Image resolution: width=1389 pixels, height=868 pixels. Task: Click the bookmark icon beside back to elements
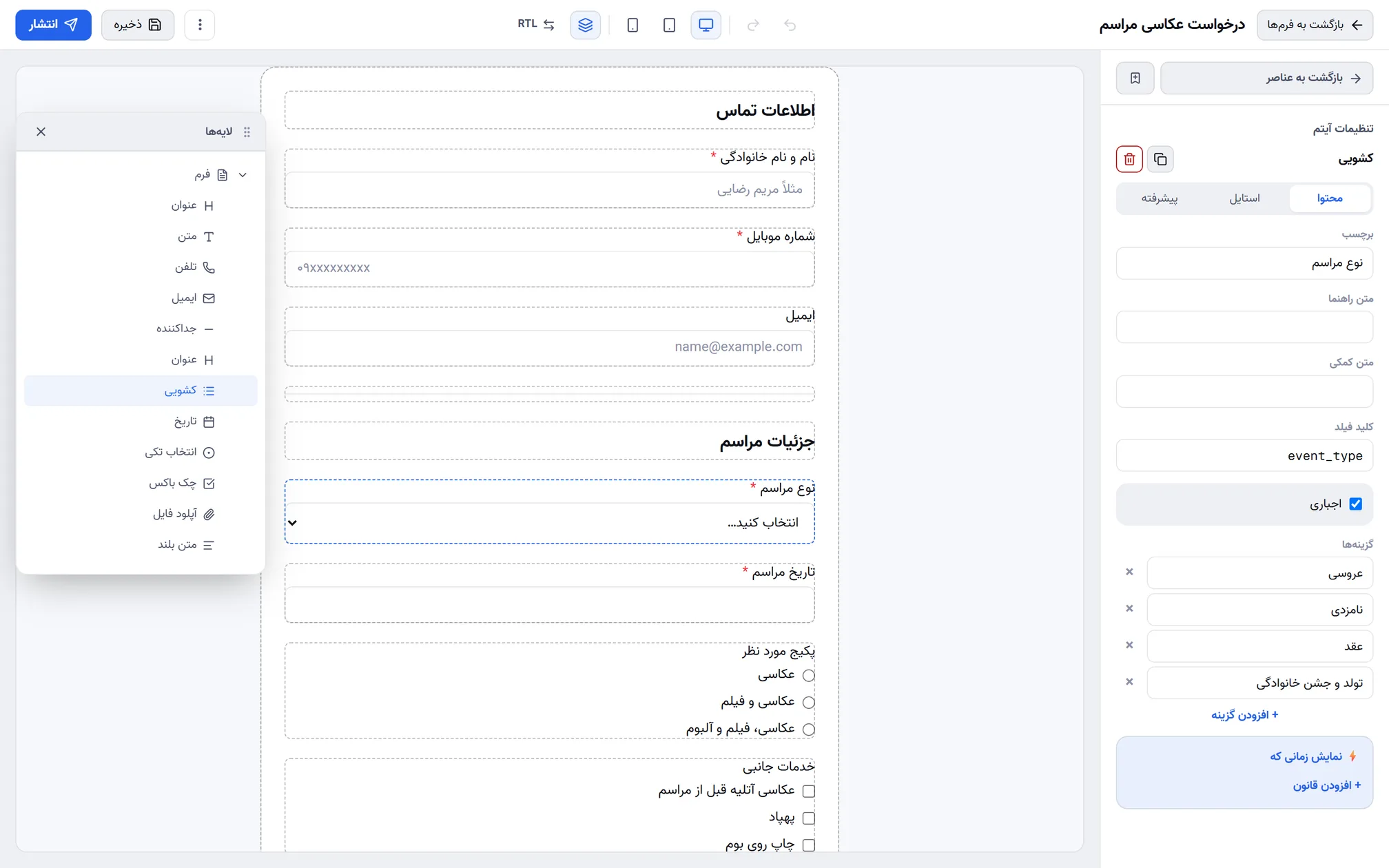point(1135,78)
